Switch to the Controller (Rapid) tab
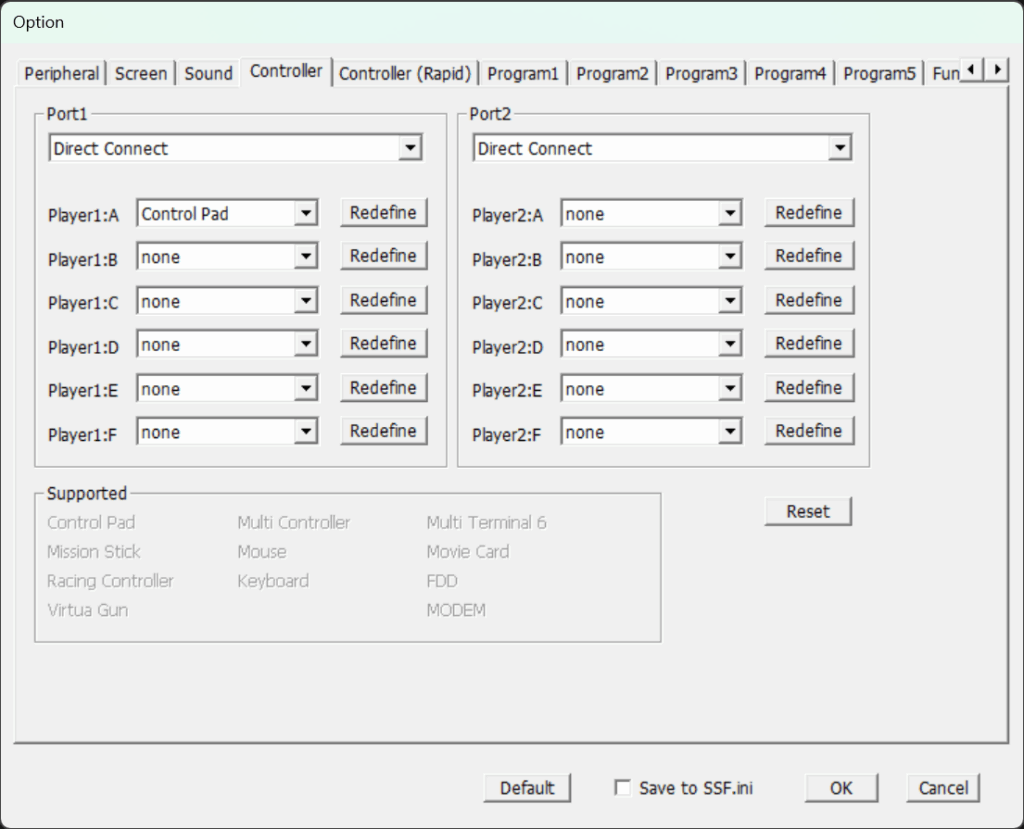 (x=405, y=72)
